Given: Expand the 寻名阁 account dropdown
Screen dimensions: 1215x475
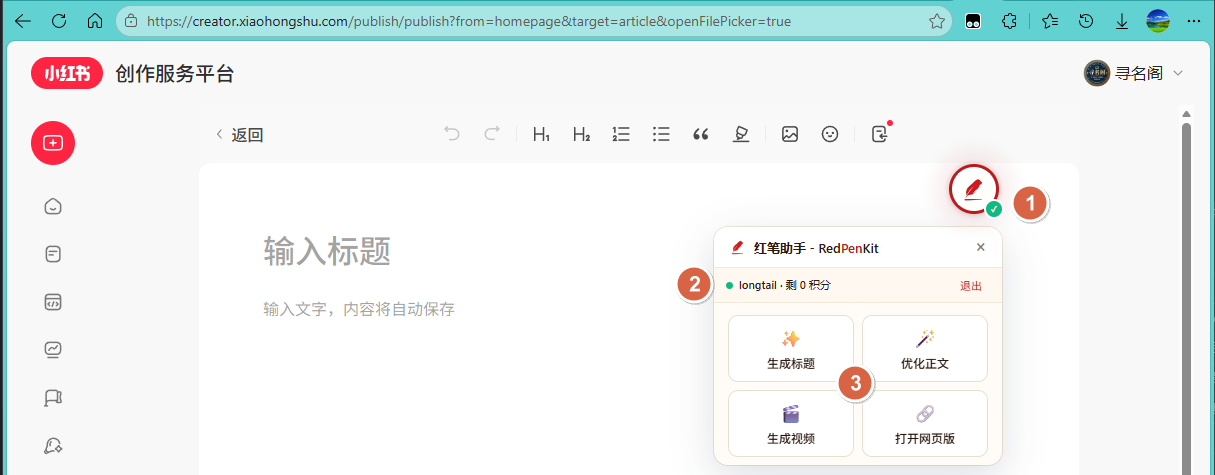Looking at the screenshot, I should pyautogui.click(x=1134, y=73).
